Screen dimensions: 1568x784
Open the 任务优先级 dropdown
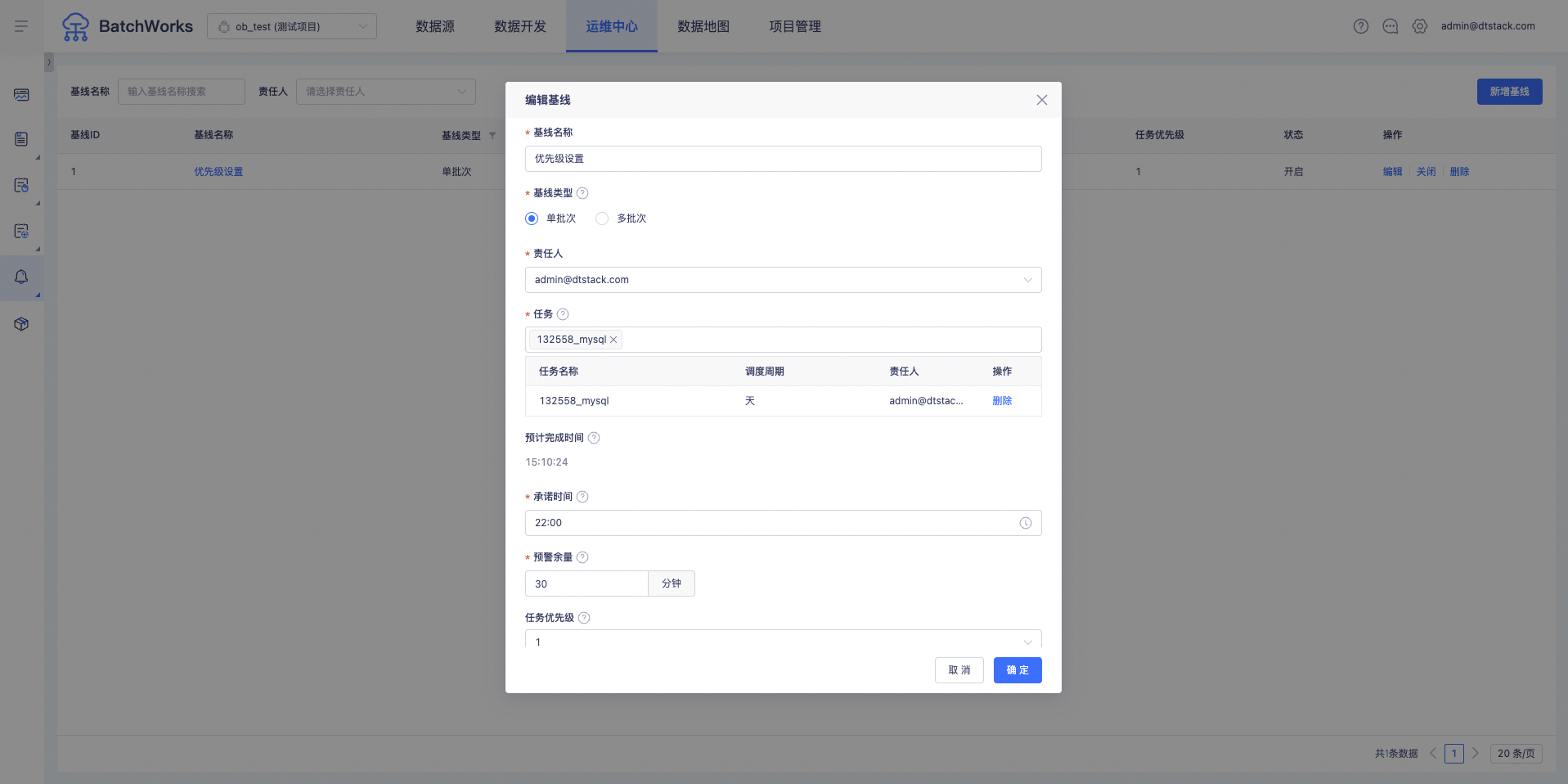[x=783, y=641]
